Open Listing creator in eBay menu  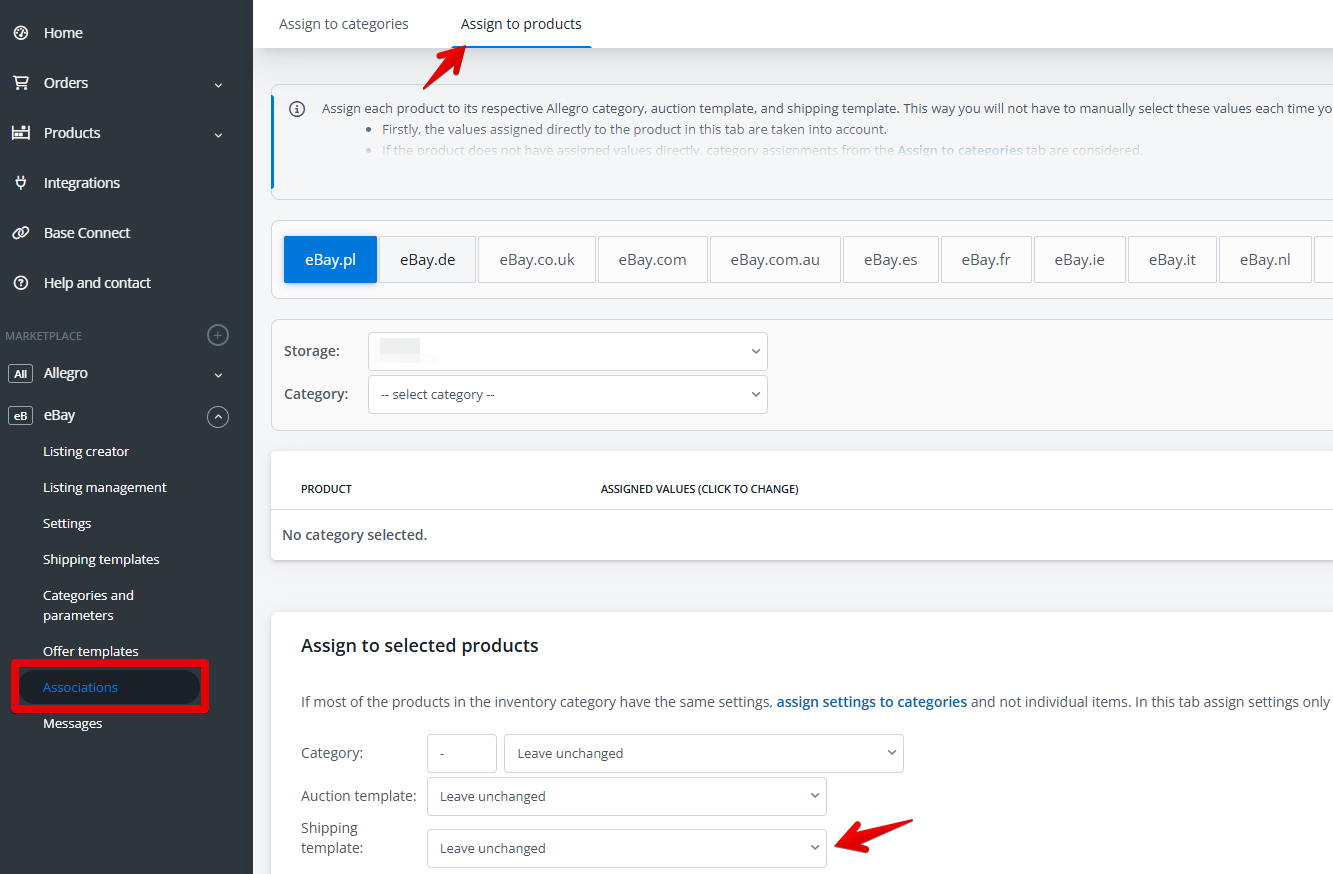pos(86,451)
